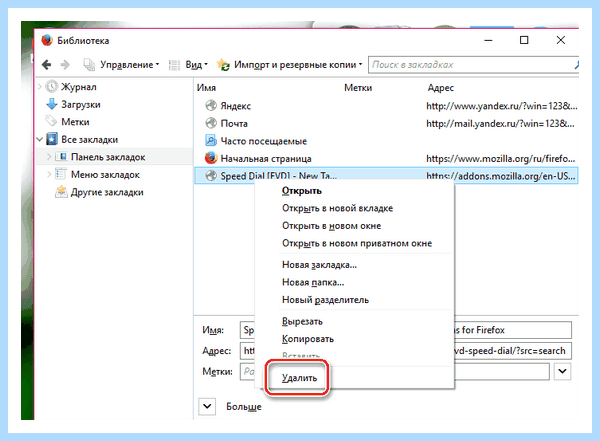Click the forward arrow in Library toolbar
This screenshot has width=600, height=441.
[65, 65]
